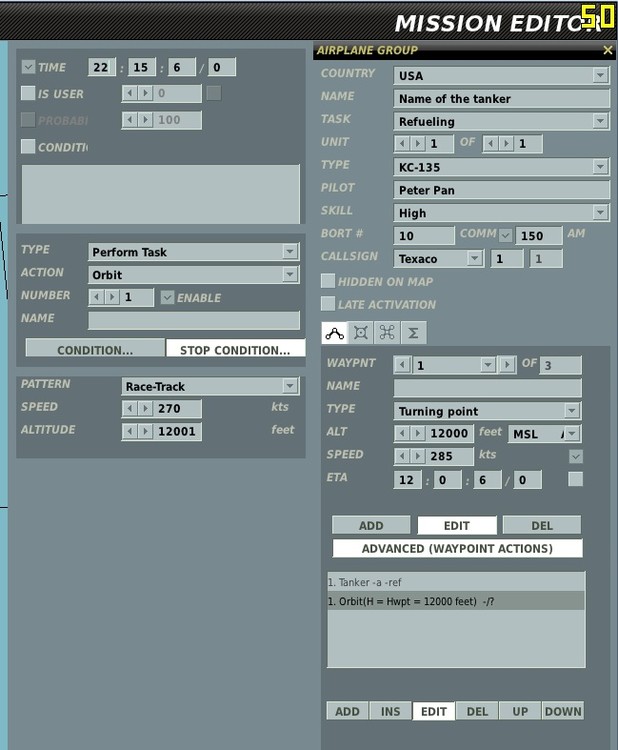
Task: Go to previous waypoint arrow
Action: [402, 365]
